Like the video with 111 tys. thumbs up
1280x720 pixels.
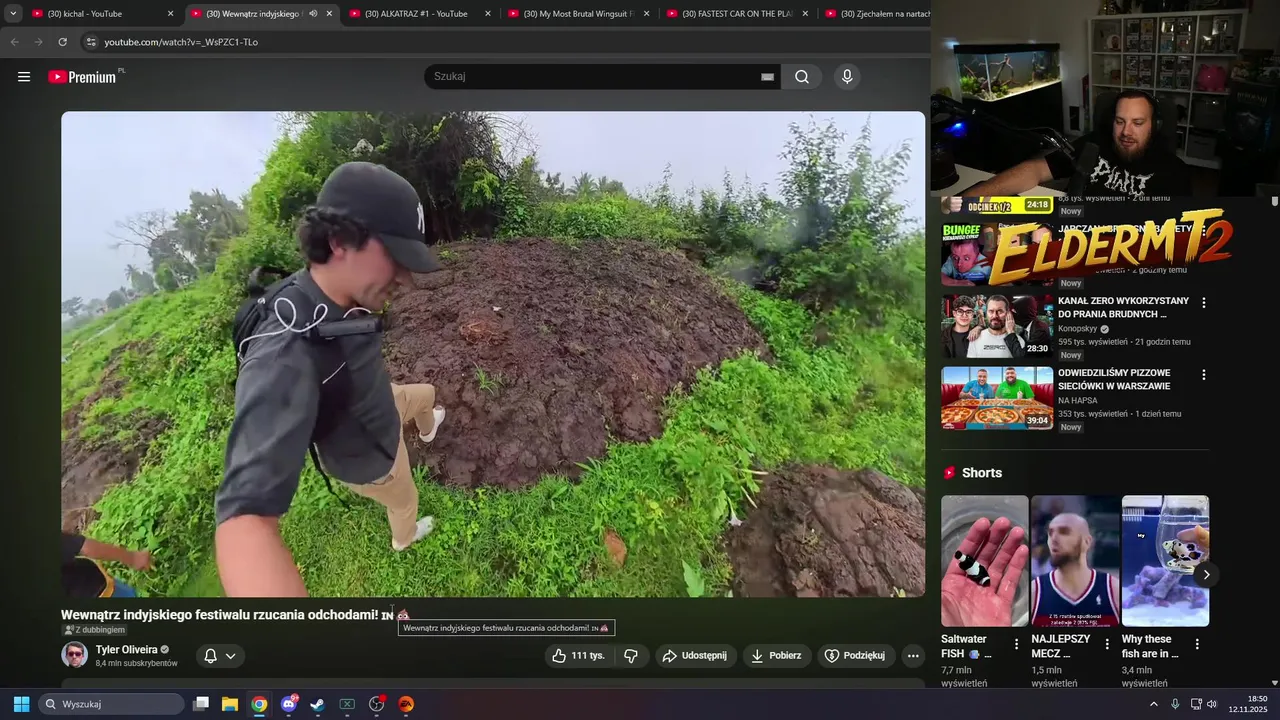point(578,656)
